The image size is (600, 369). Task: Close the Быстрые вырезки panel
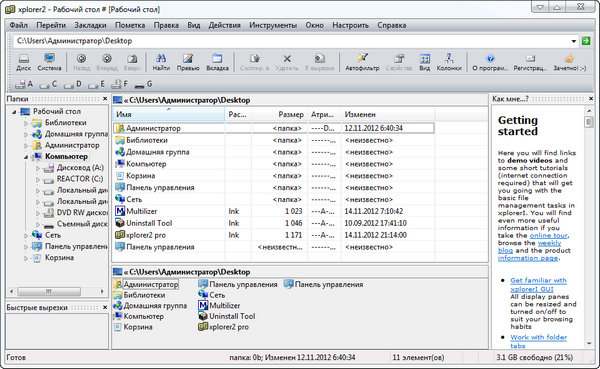pos(105,307)
